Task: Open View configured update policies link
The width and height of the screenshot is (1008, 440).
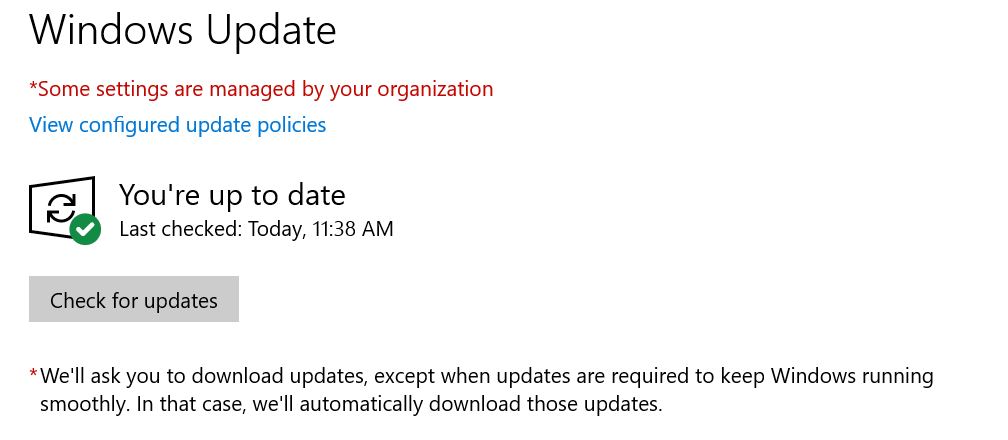Action: [x=177, y=125]
